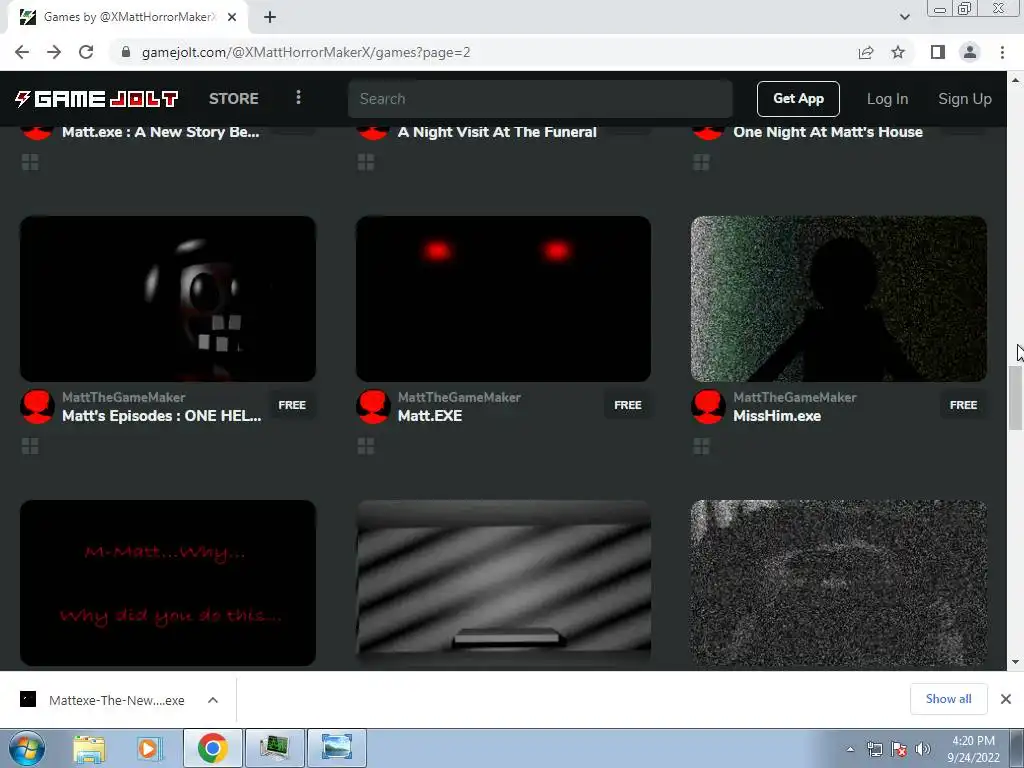Screen dimensions: 1024x768
Task: Share this page icon
Action: pos(866,52)
